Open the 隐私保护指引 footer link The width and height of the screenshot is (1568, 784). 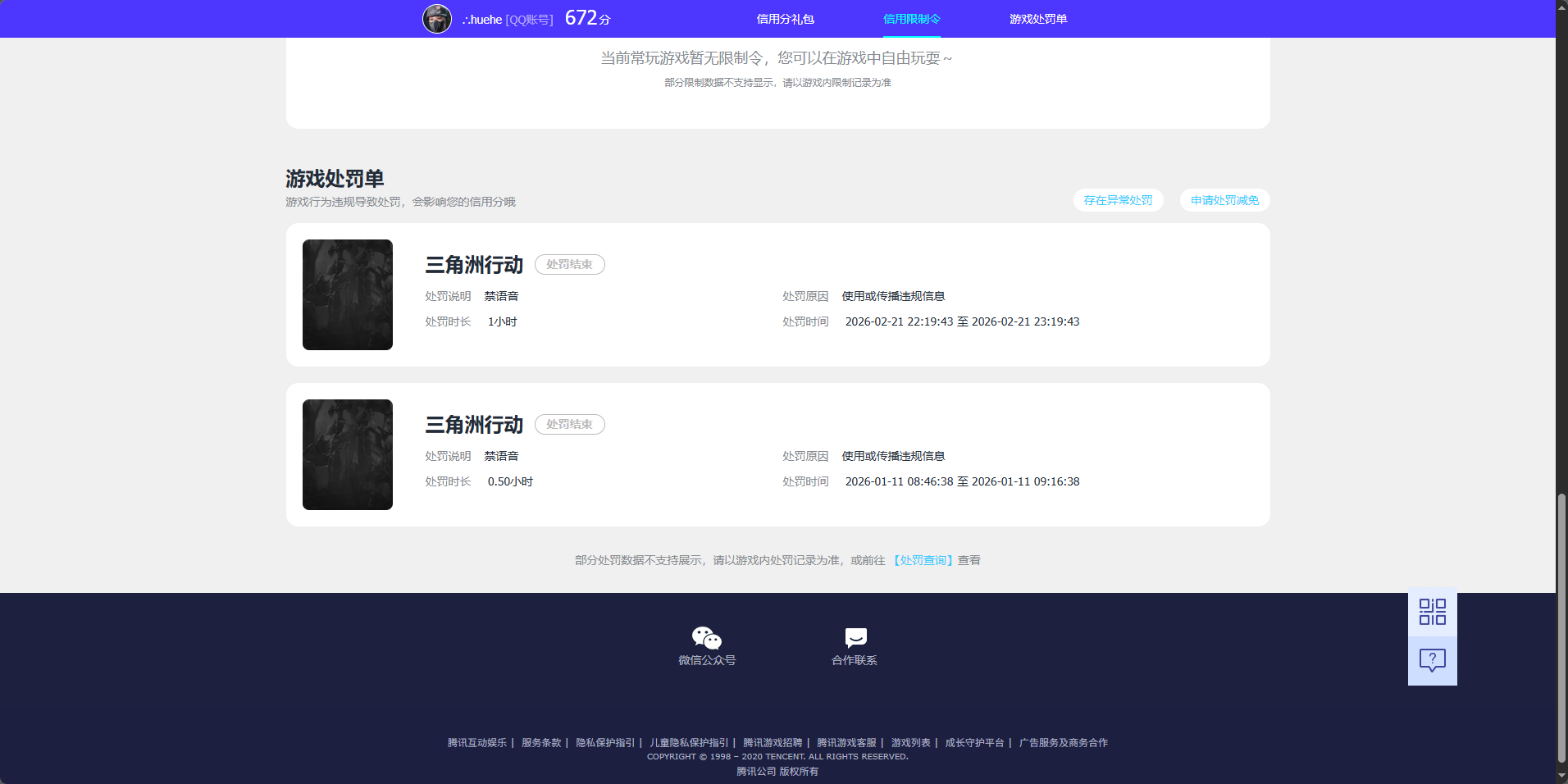pyautogui.click(x=604, y=742)
